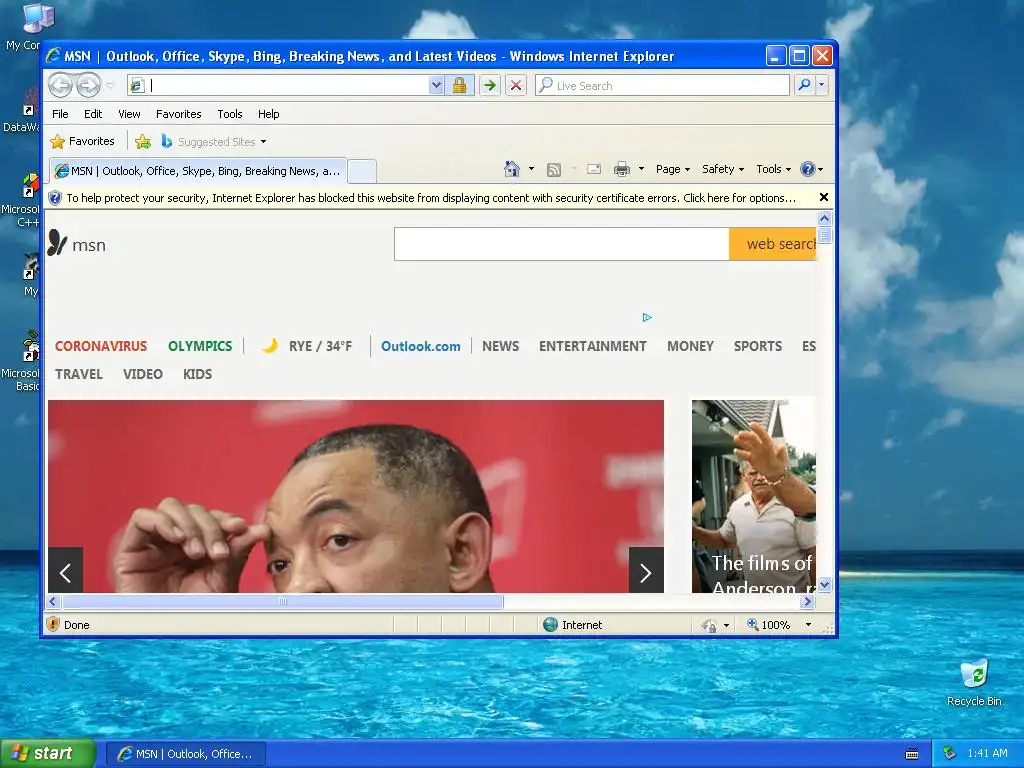Viewport: 1024px width, 768px height.
Task: Click the Forward navigation button
Action: point(88,85)
